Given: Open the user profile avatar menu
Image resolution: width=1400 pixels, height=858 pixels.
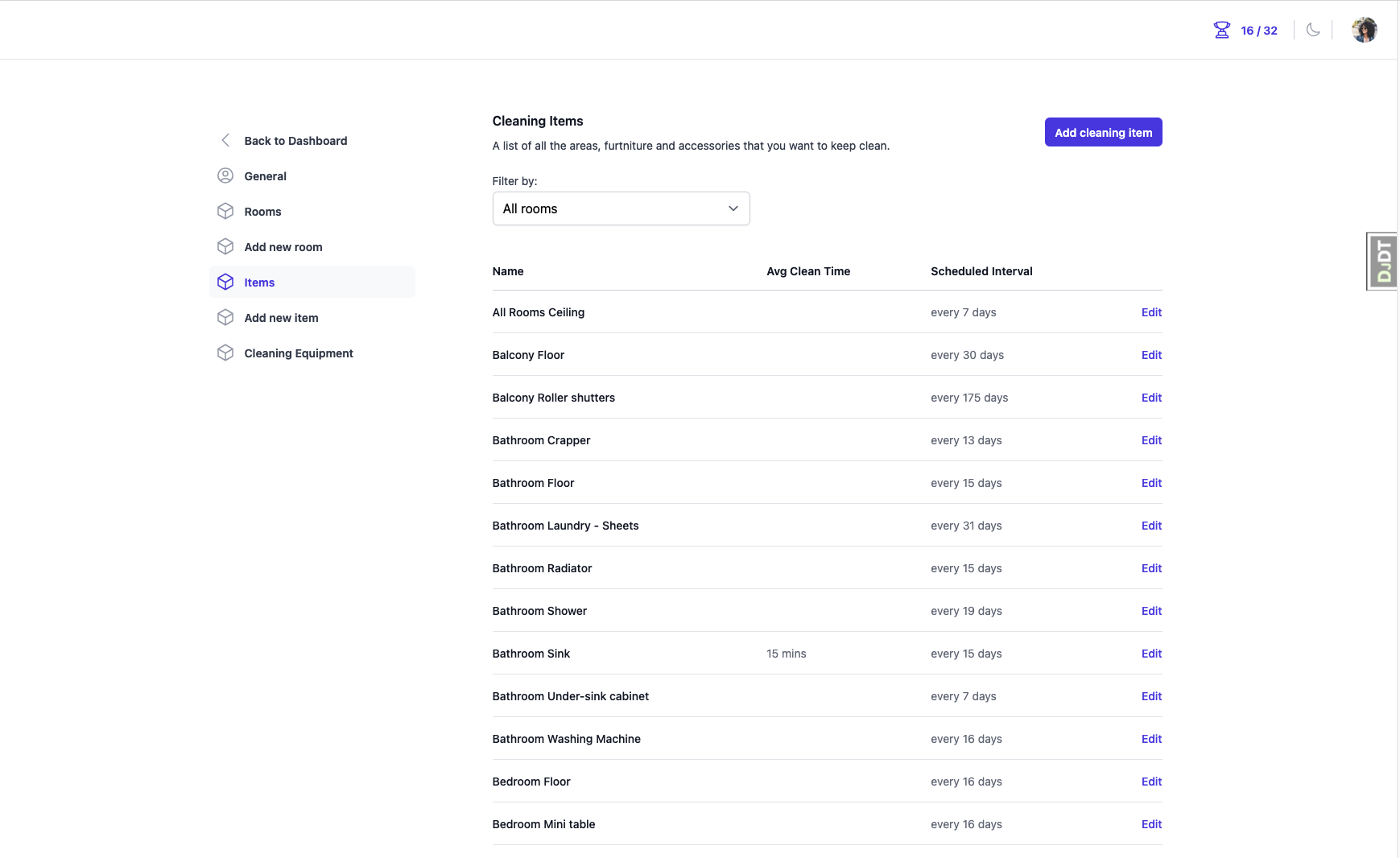Looking at the screenshot, I should 1364,31.
